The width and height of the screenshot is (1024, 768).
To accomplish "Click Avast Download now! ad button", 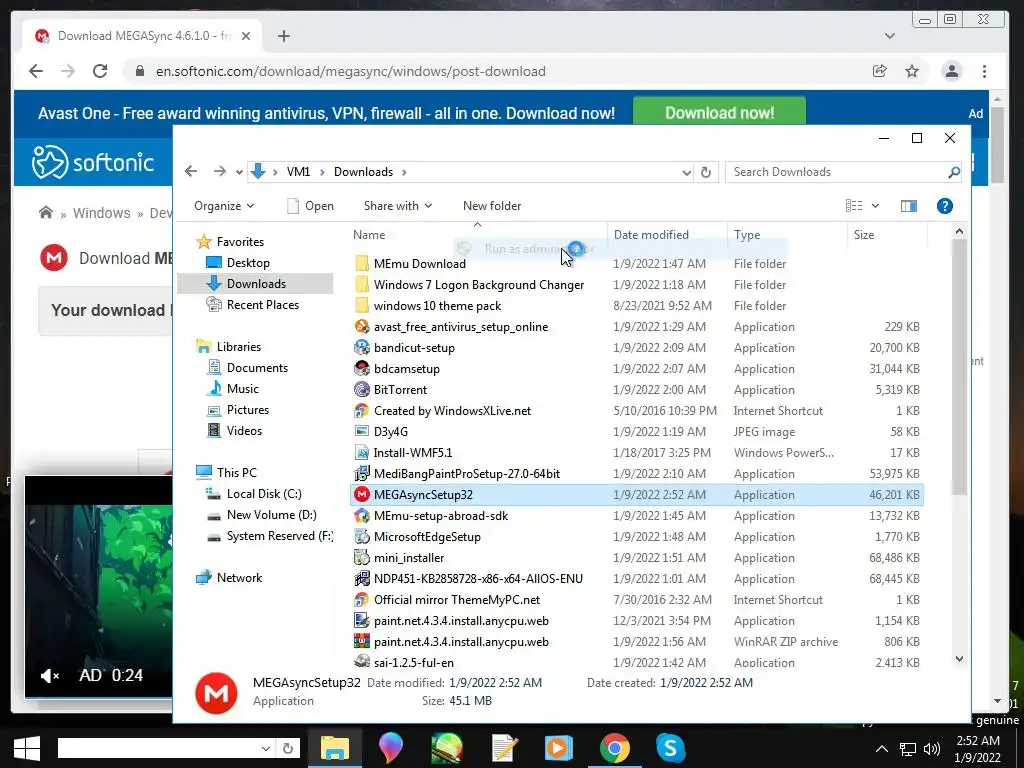I will click(719, 112).
